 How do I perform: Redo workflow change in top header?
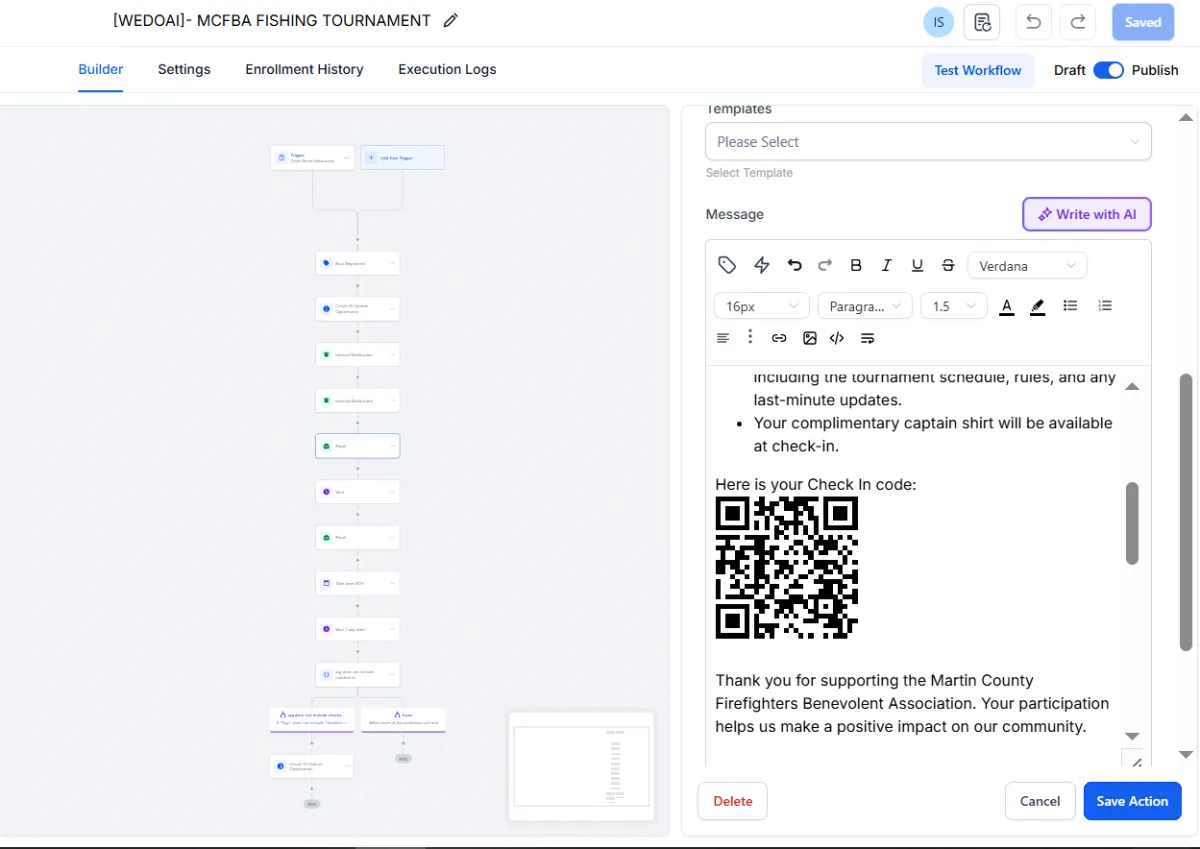click(x=1078, y=22)
